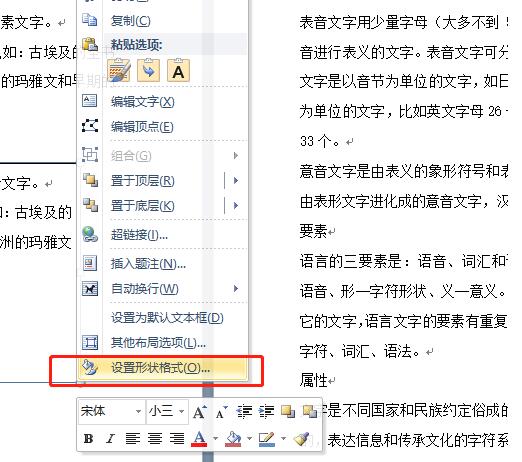Screen dimensions: 522x462
Task: Expand Send to Back submenu arrow
Action: [x=236, y=206]
